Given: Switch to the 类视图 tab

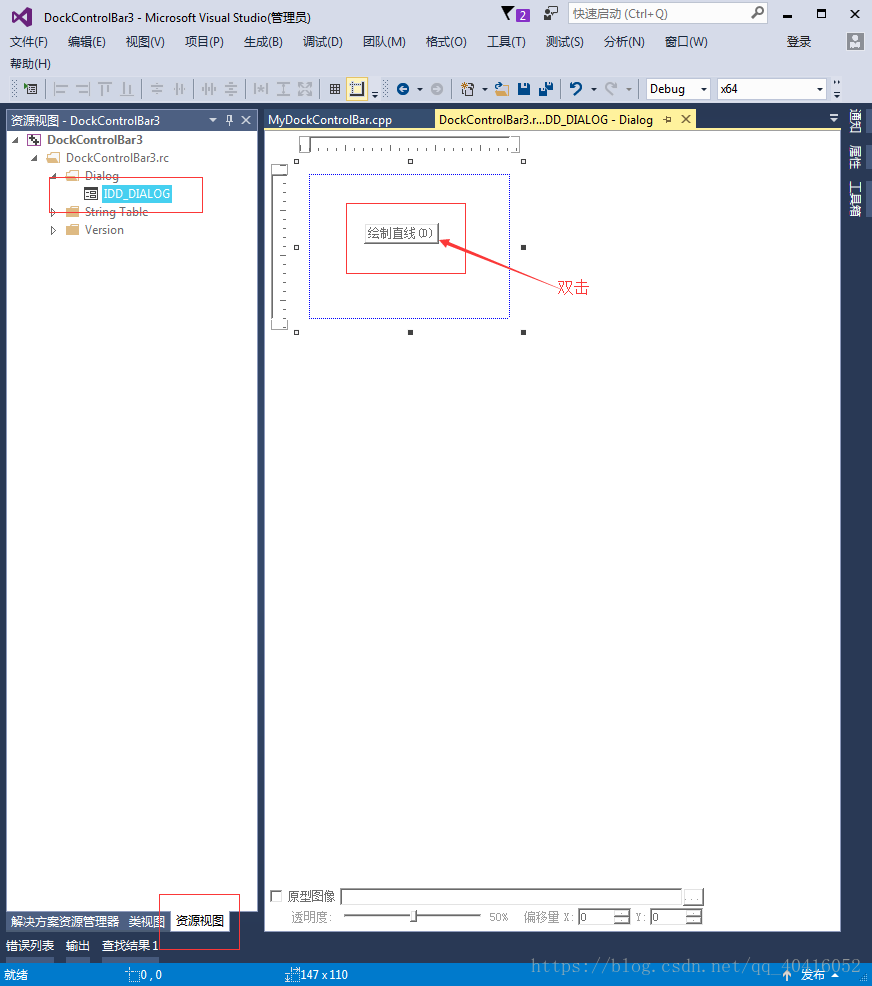Looking at the screenshot, I should click(146, 921).
